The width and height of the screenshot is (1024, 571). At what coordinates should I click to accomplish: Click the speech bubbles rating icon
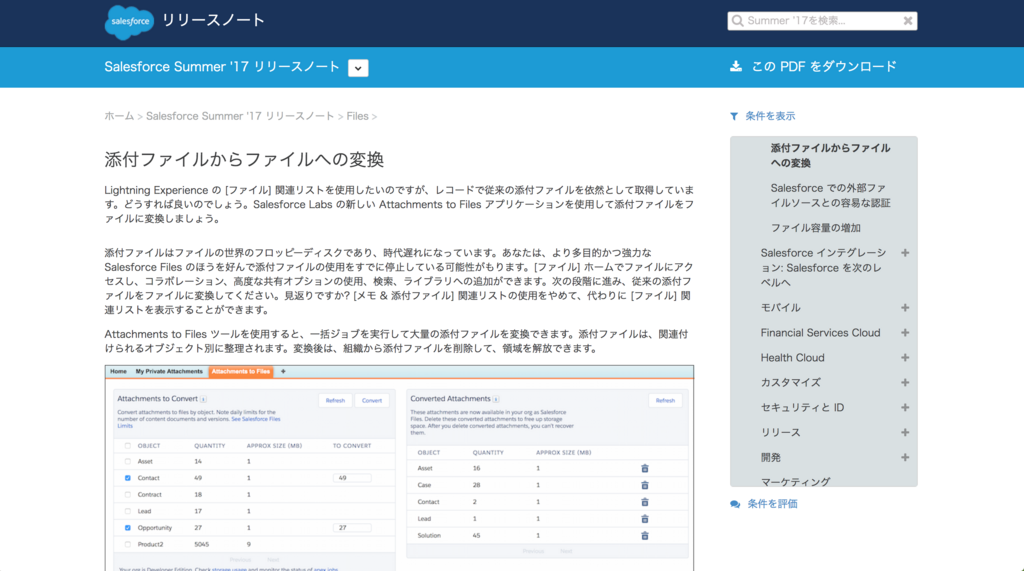point(735,504)
